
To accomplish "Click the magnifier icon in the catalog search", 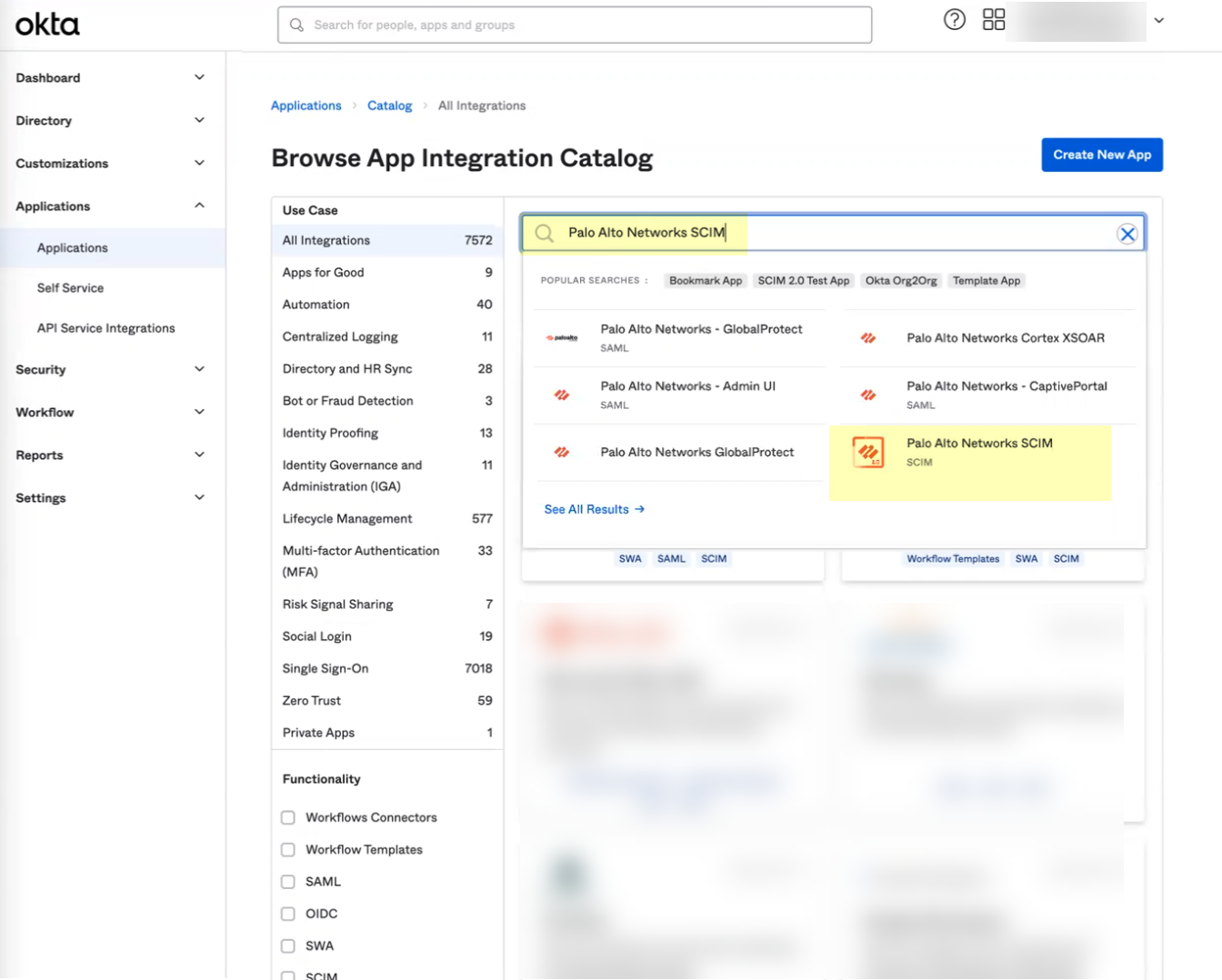I will tap(544, 233).
